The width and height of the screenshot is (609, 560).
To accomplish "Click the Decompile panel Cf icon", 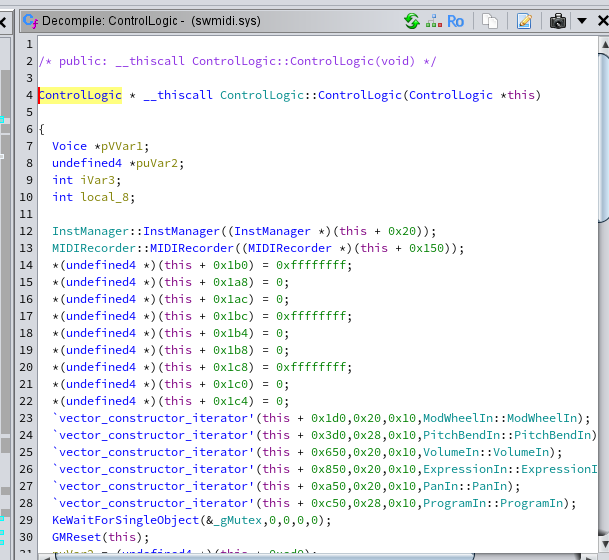I will [29, 20].
